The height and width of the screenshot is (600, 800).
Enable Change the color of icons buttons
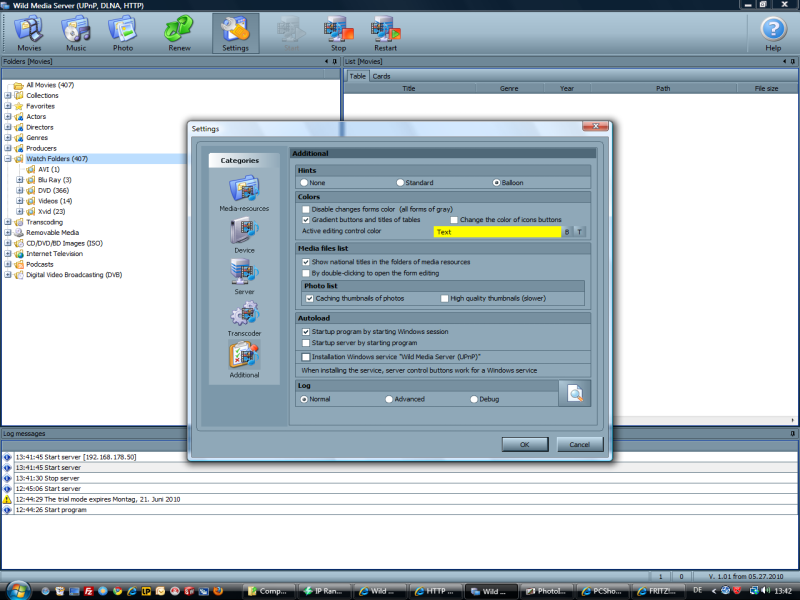click(x=454, y=220)
